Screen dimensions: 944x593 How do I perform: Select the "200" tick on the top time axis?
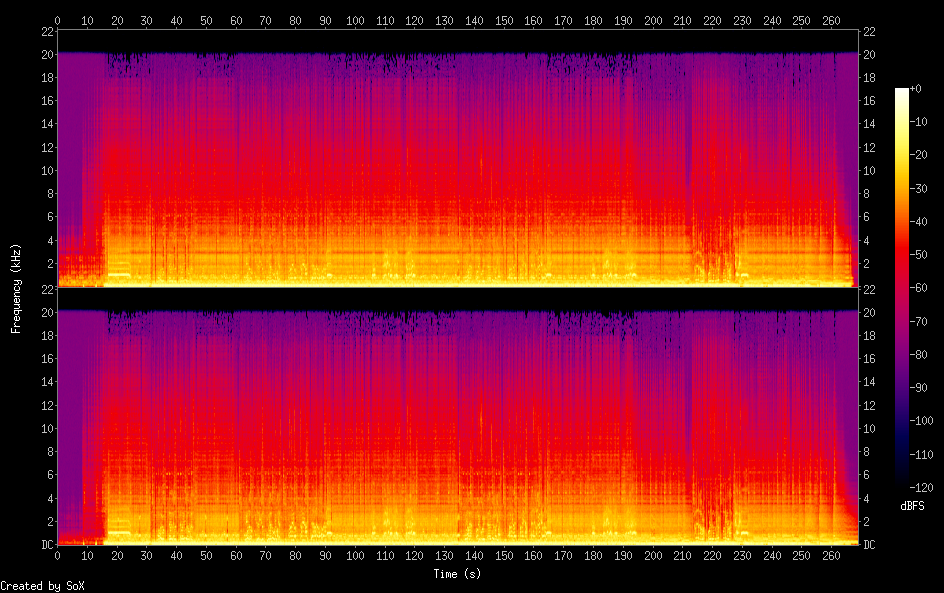pos(653,19)
